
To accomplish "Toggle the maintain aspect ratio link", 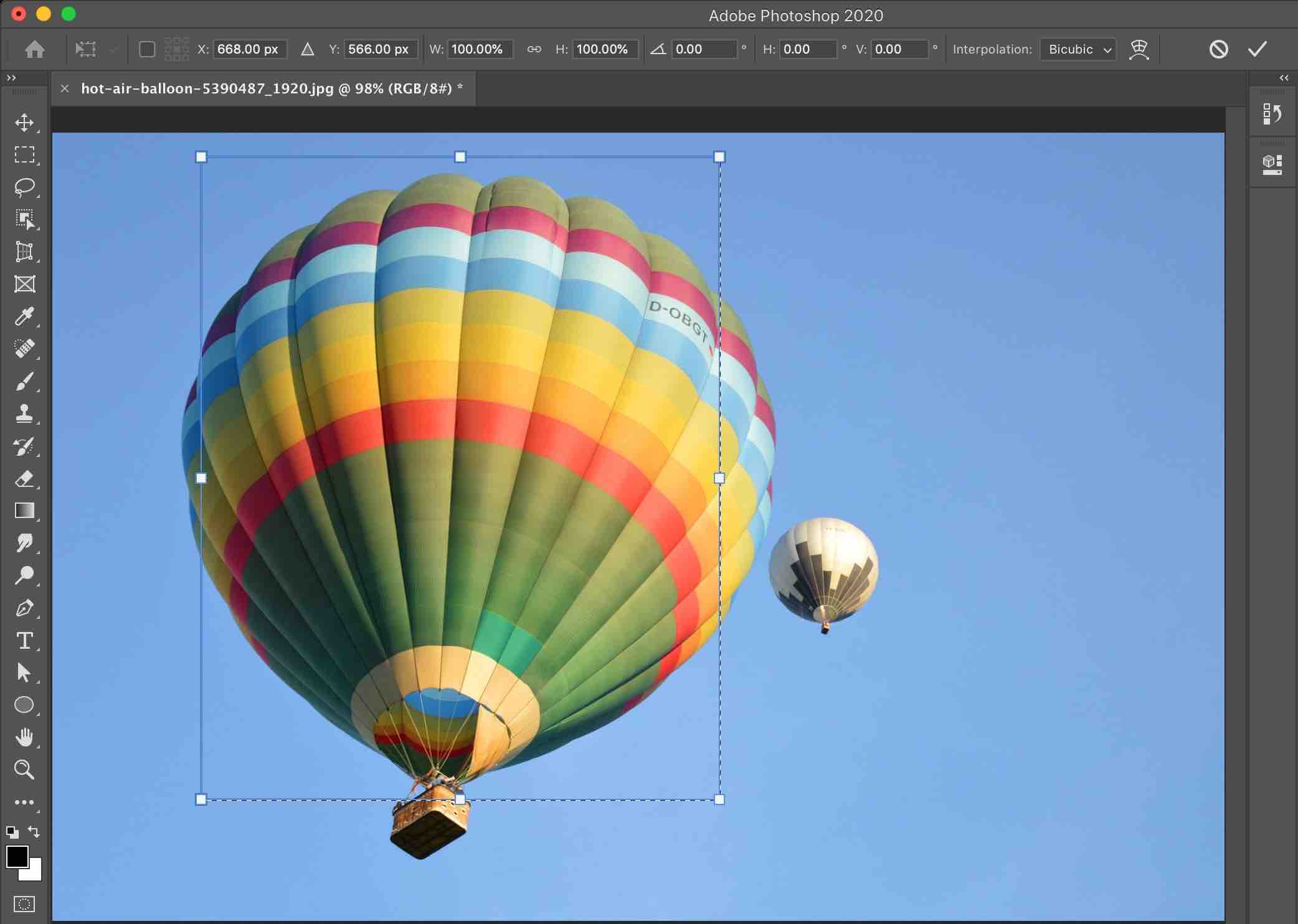I will [534, 49].
